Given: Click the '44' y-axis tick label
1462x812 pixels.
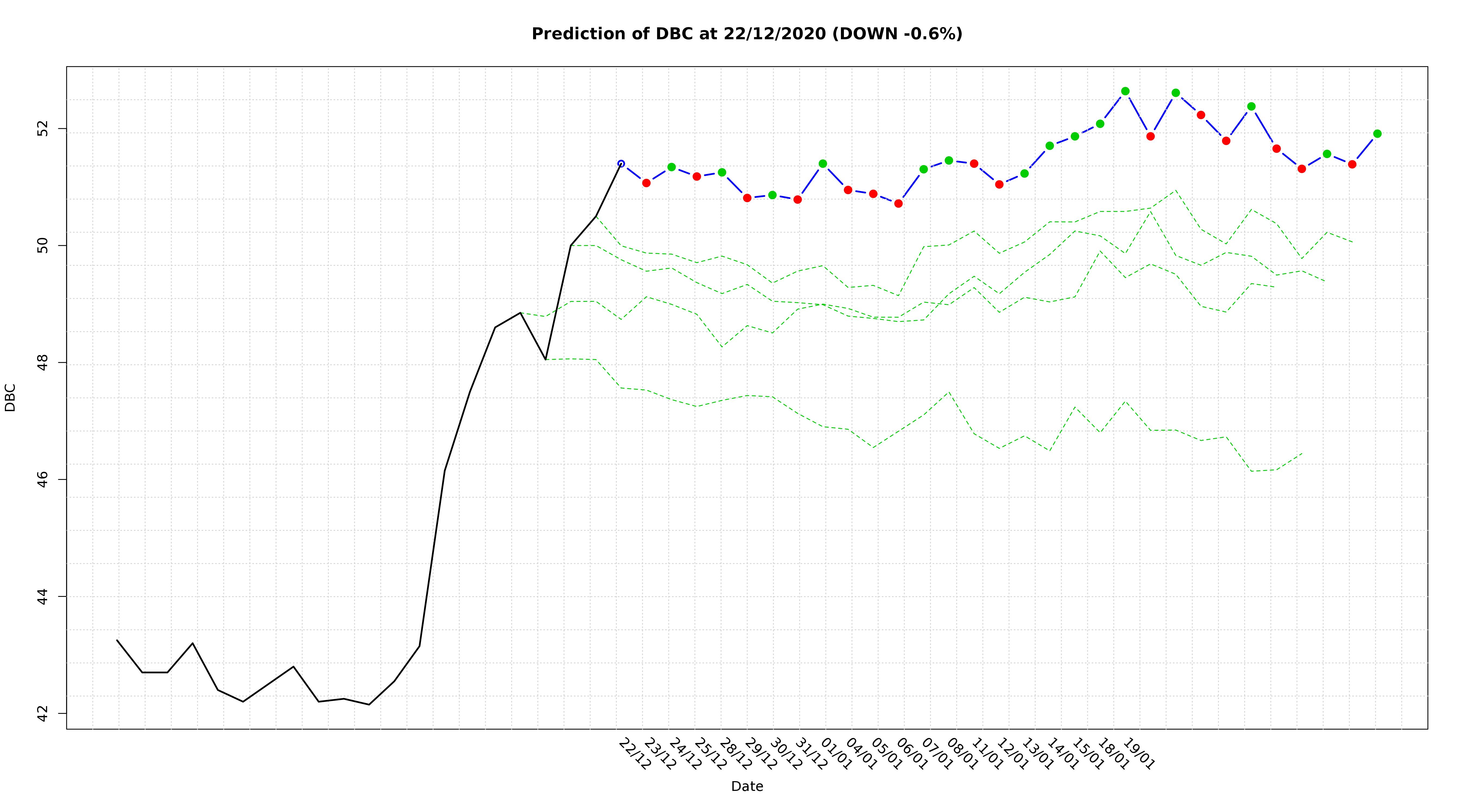Looking at the screenshot, I should click(43, 596).
